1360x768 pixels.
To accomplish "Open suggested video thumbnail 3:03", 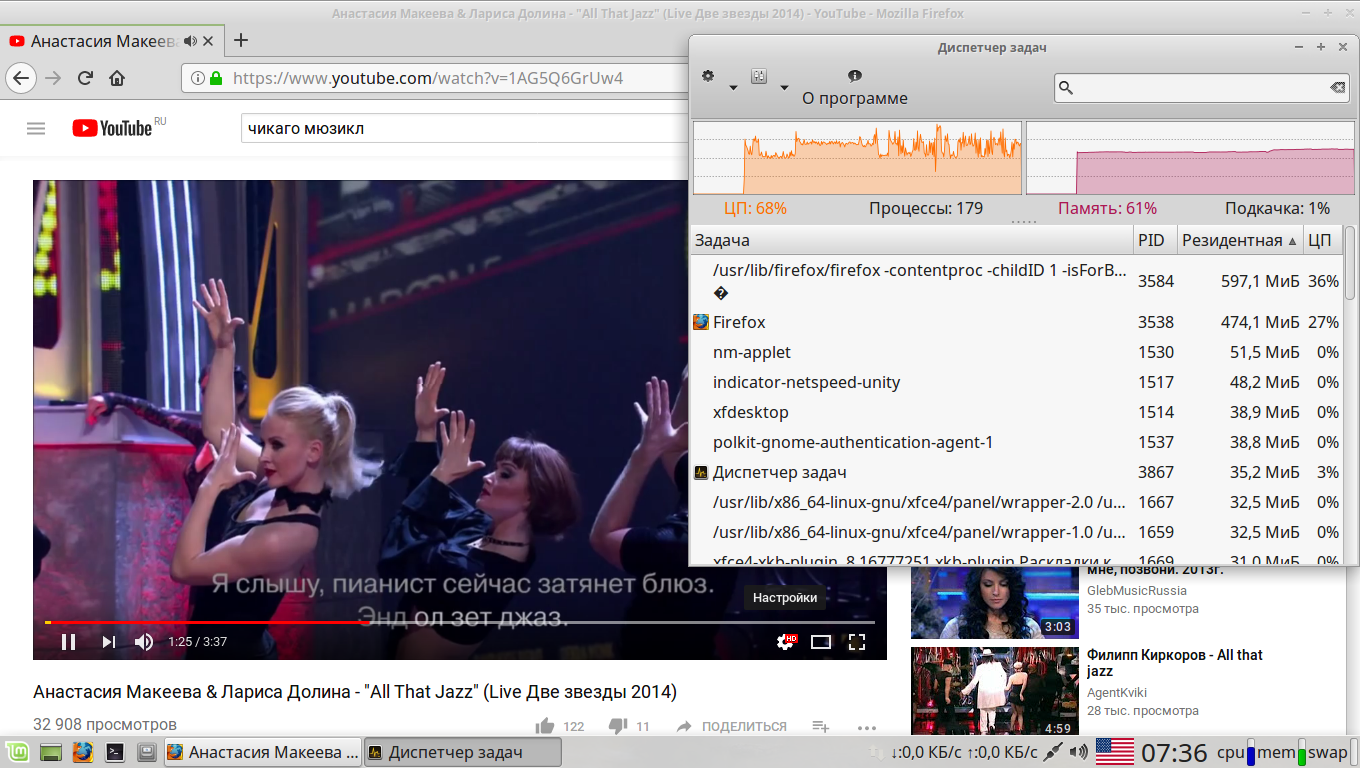I will pyautogui.click(x=995, y=602).
